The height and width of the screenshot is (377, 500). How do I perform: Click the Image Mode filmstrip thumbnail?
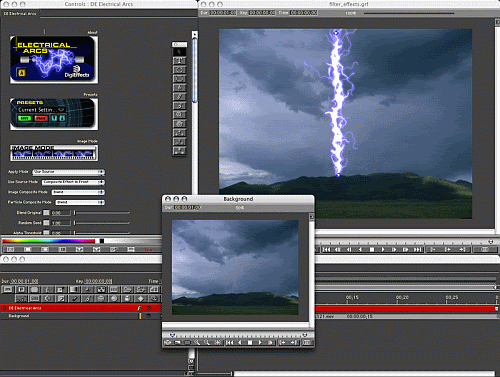click(54, 153)
